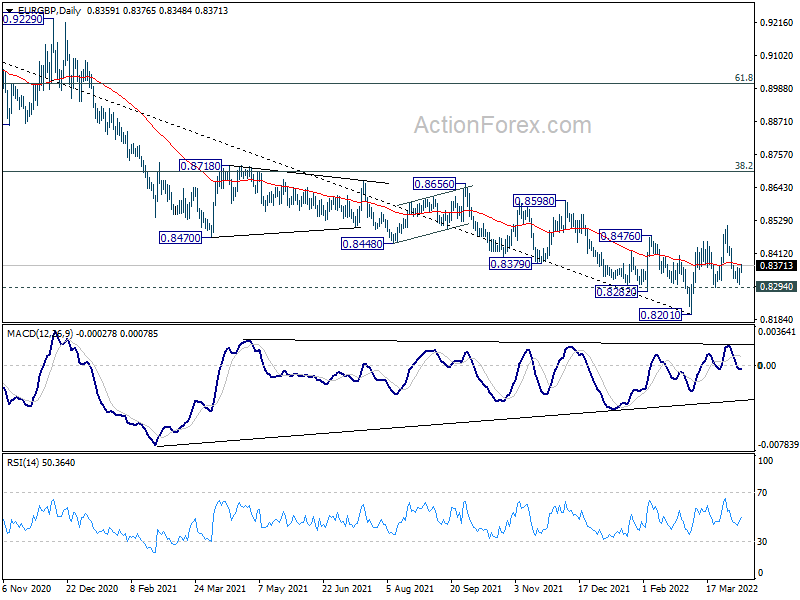Image resolution: width=800 pixels, height=600 pixels.
Task: Click the 61.8 Fibonacci level label
Action: pyautogui.click(x=743, y=78)
